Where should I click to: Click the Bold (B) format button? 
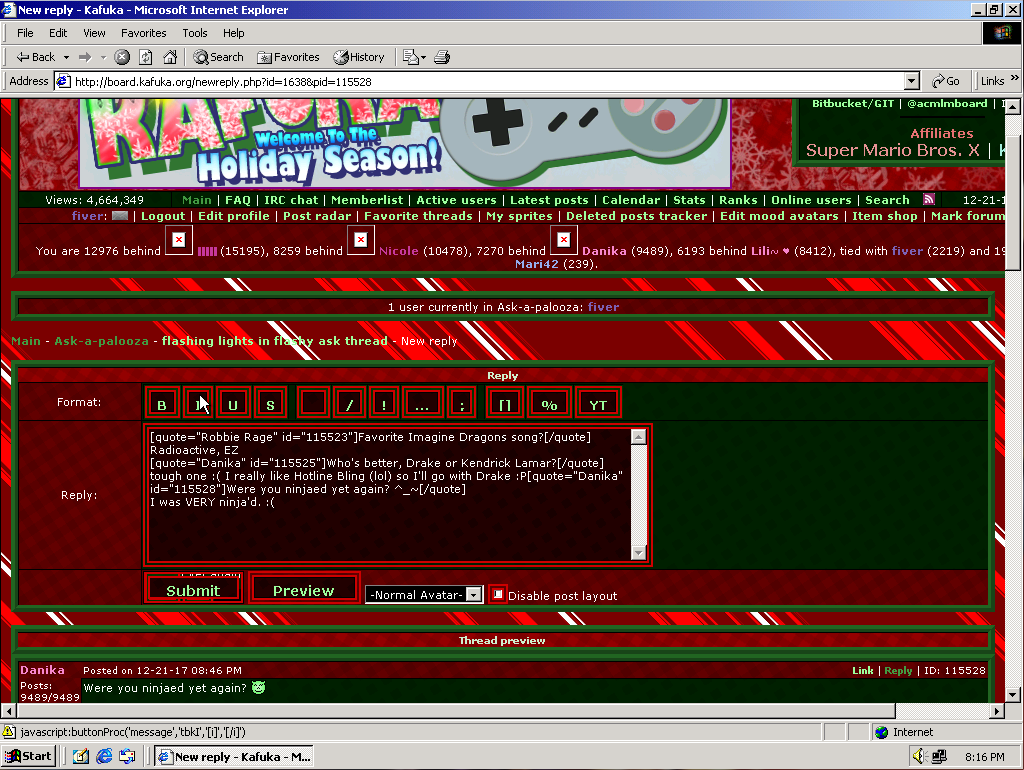pos(162,403)
